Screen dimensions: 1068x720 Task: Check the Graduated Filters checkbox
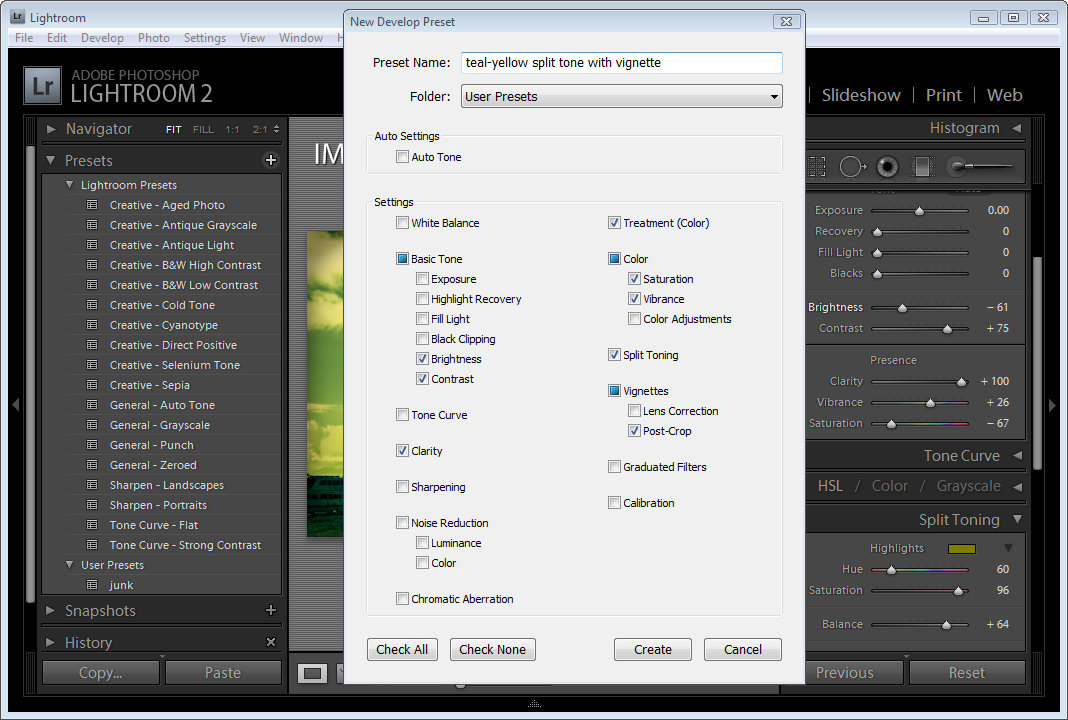pos(614,467)
